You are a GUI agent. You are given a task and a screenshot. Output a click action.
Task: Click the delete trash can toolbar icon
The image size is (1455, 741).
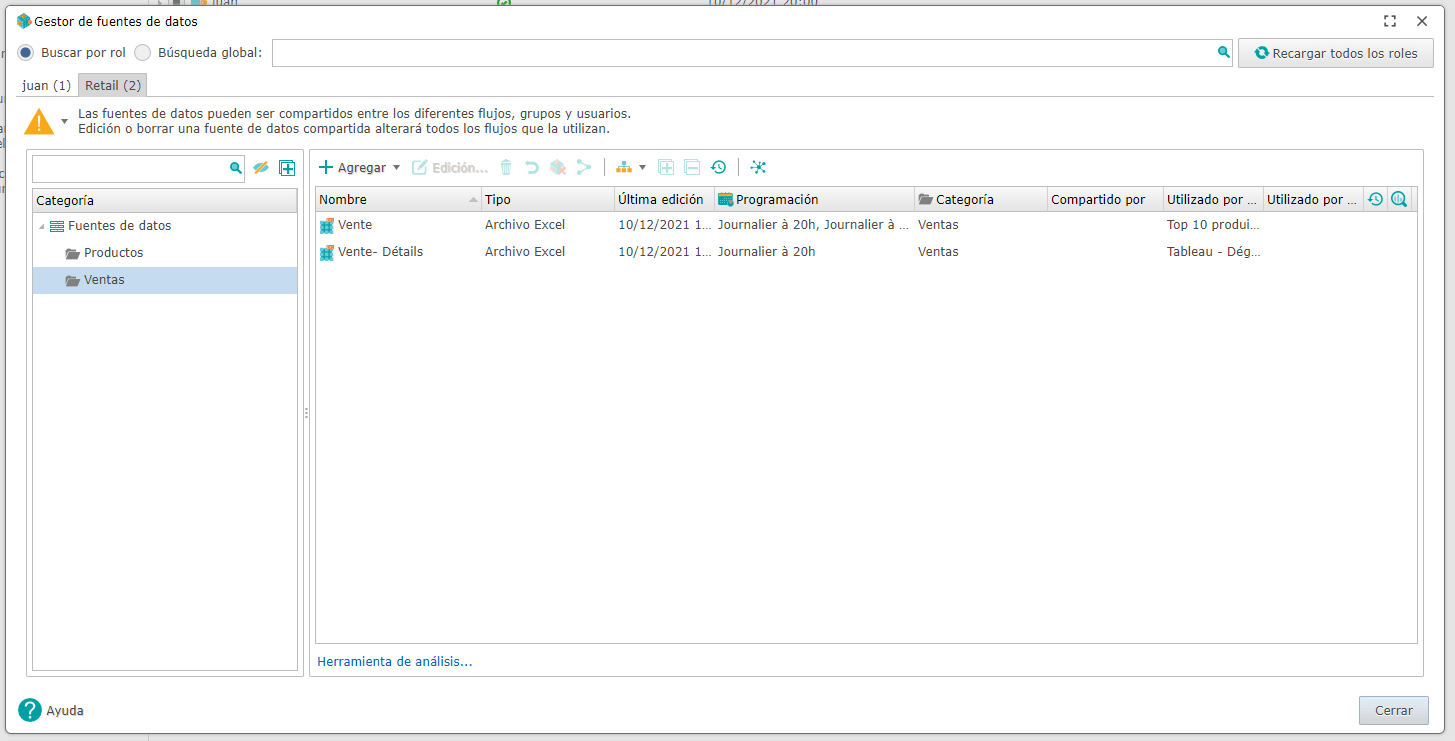[x=506, y=168]
